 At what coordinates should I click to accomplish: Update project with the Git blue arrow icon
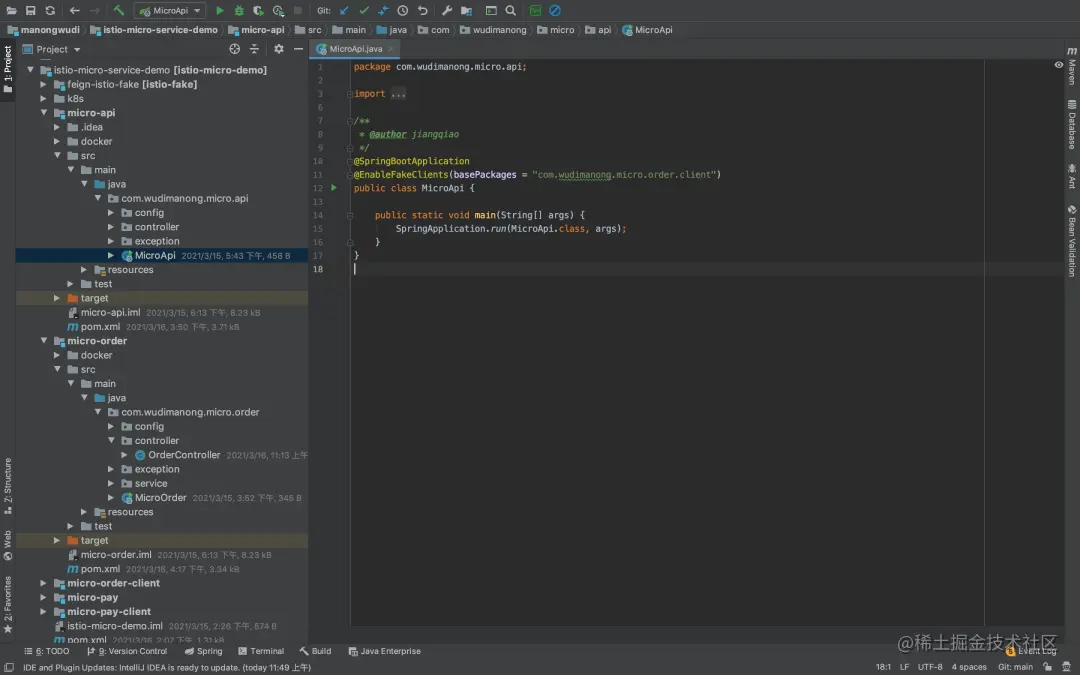344,10
